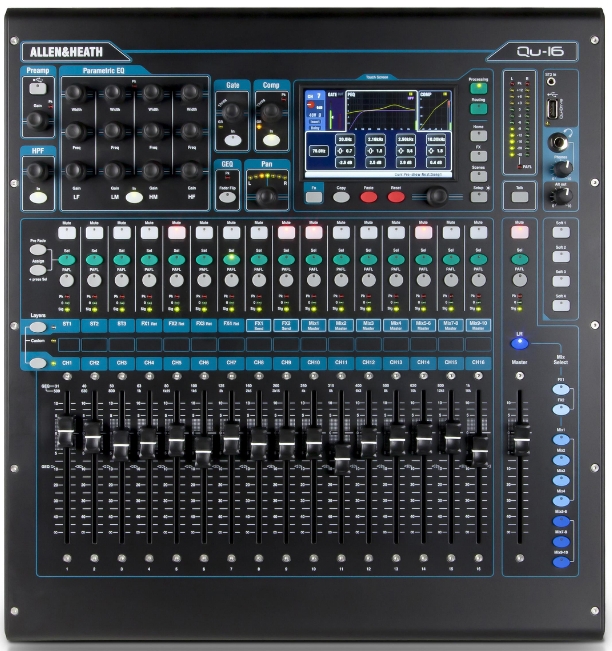The image size is (612, 651).
Task: Select FX1 in Mix Select column
Action: click(561, 389)
